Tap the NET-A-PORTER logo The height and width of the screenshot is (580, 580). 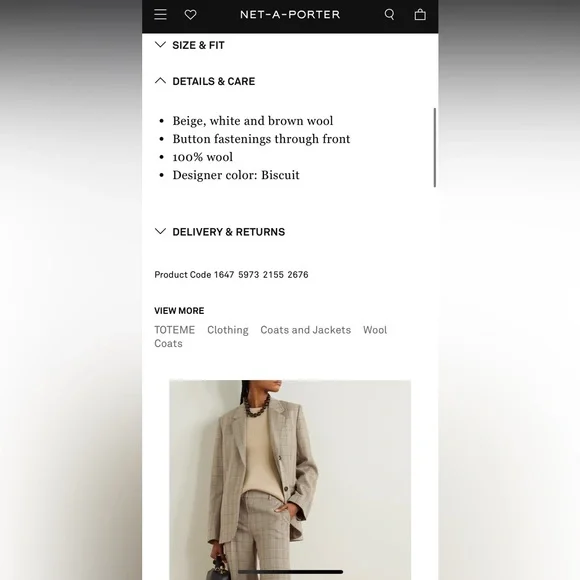coord(290,14)
